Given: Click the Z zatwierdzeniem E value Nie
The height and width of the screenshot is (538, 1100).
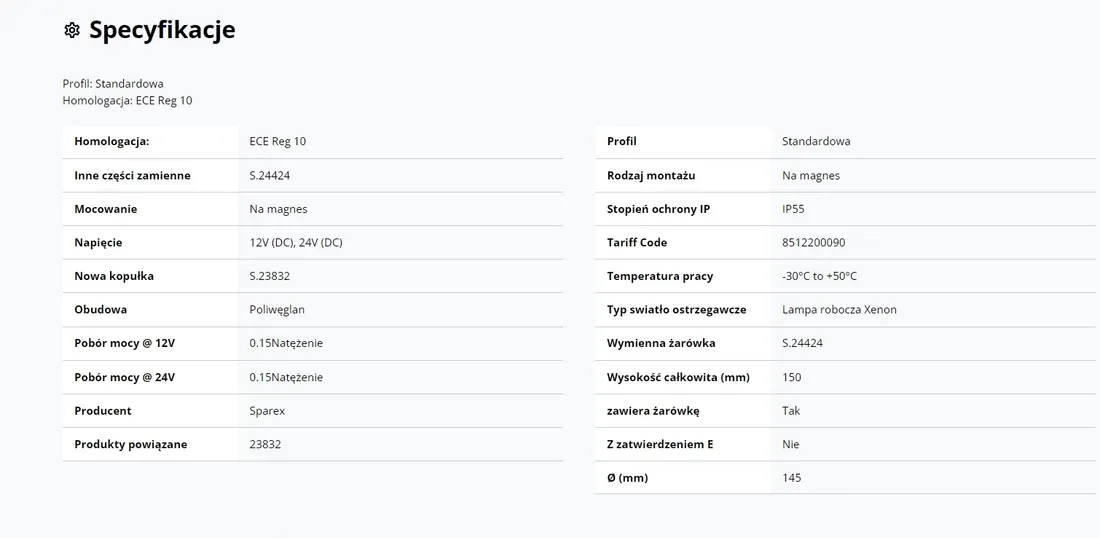Looking at the screenshot, I should (x=791, y=444).
